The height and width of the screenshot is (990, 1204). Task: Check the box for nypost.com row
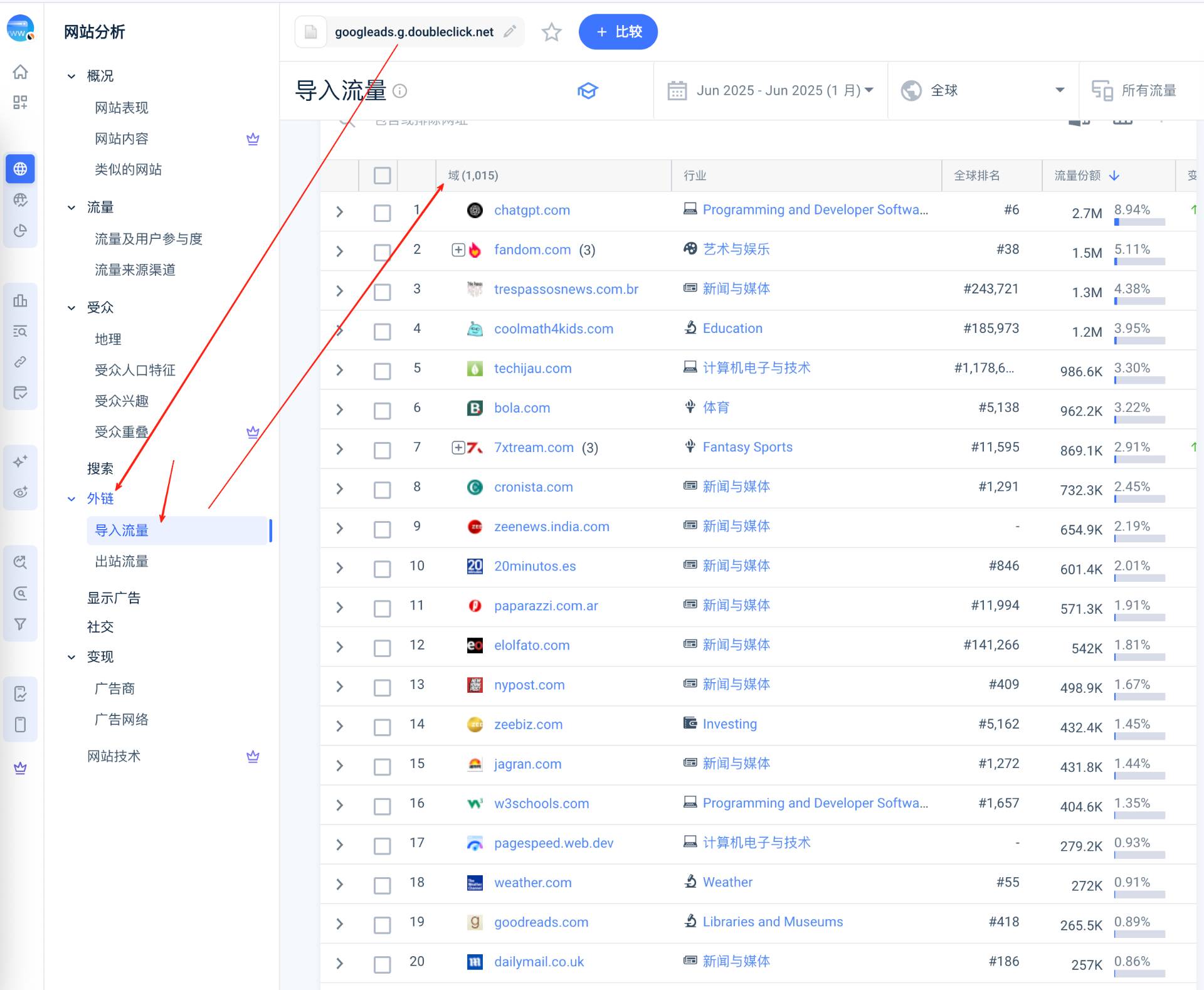382,687
